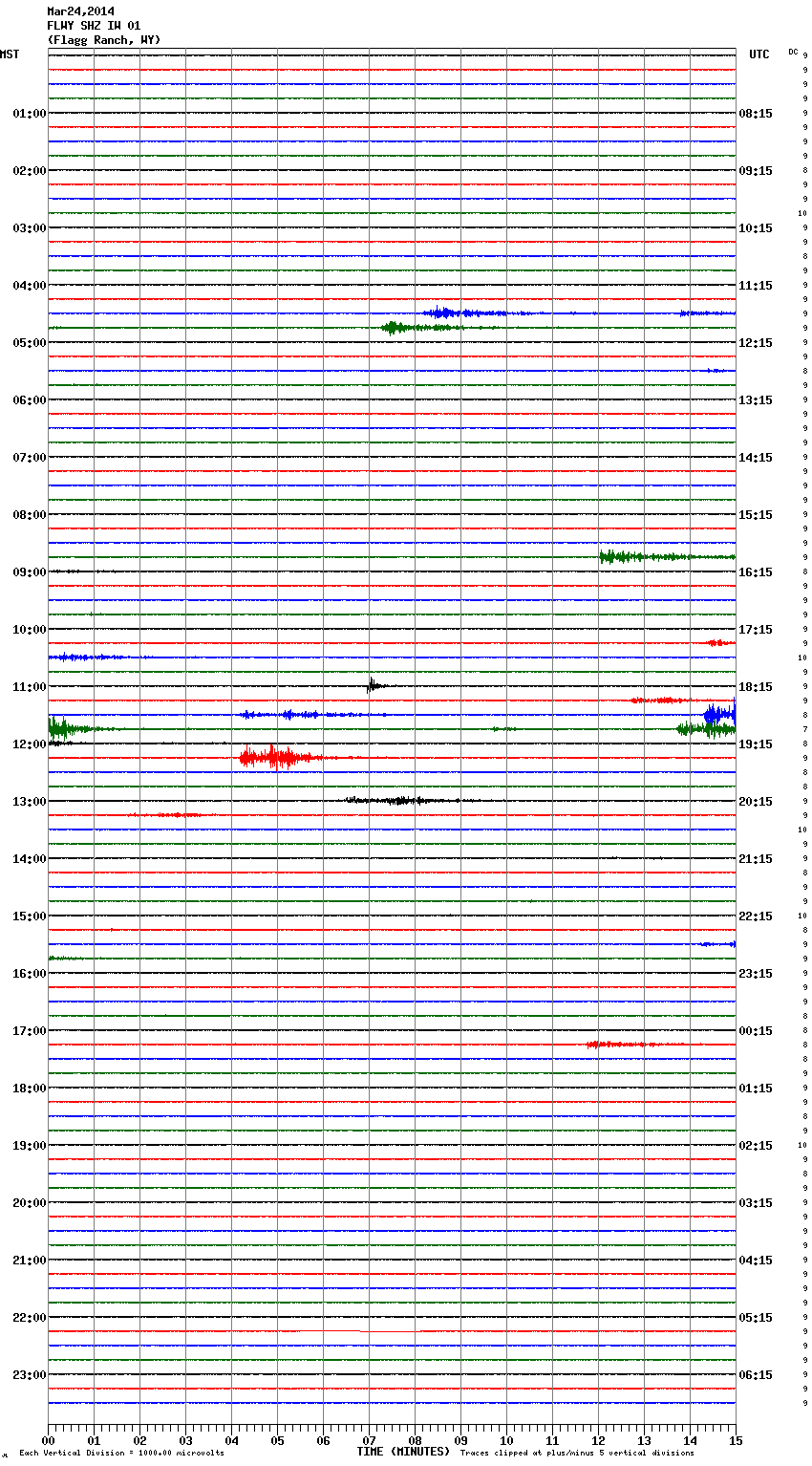Select the 07:00 MST time label
Image resolution: width=812 pixels, height=1466 pixels.
click(30, 458)
